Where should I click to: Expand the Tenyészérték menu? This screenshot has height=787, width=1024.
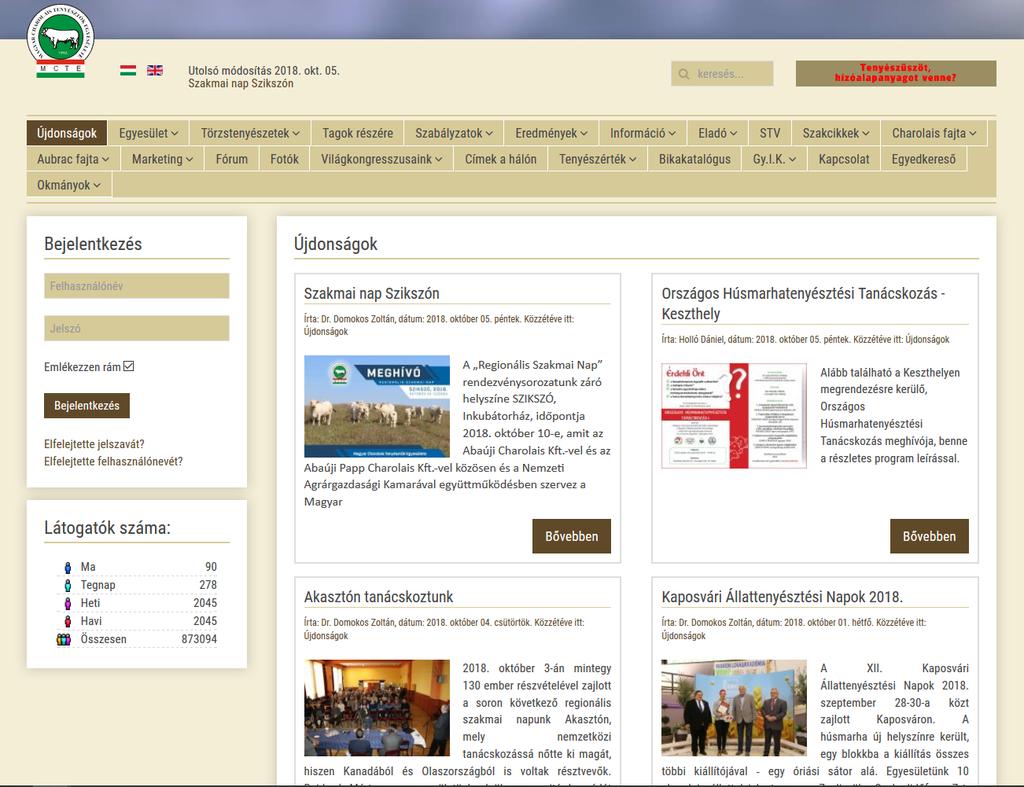click(x=598, y=159)
